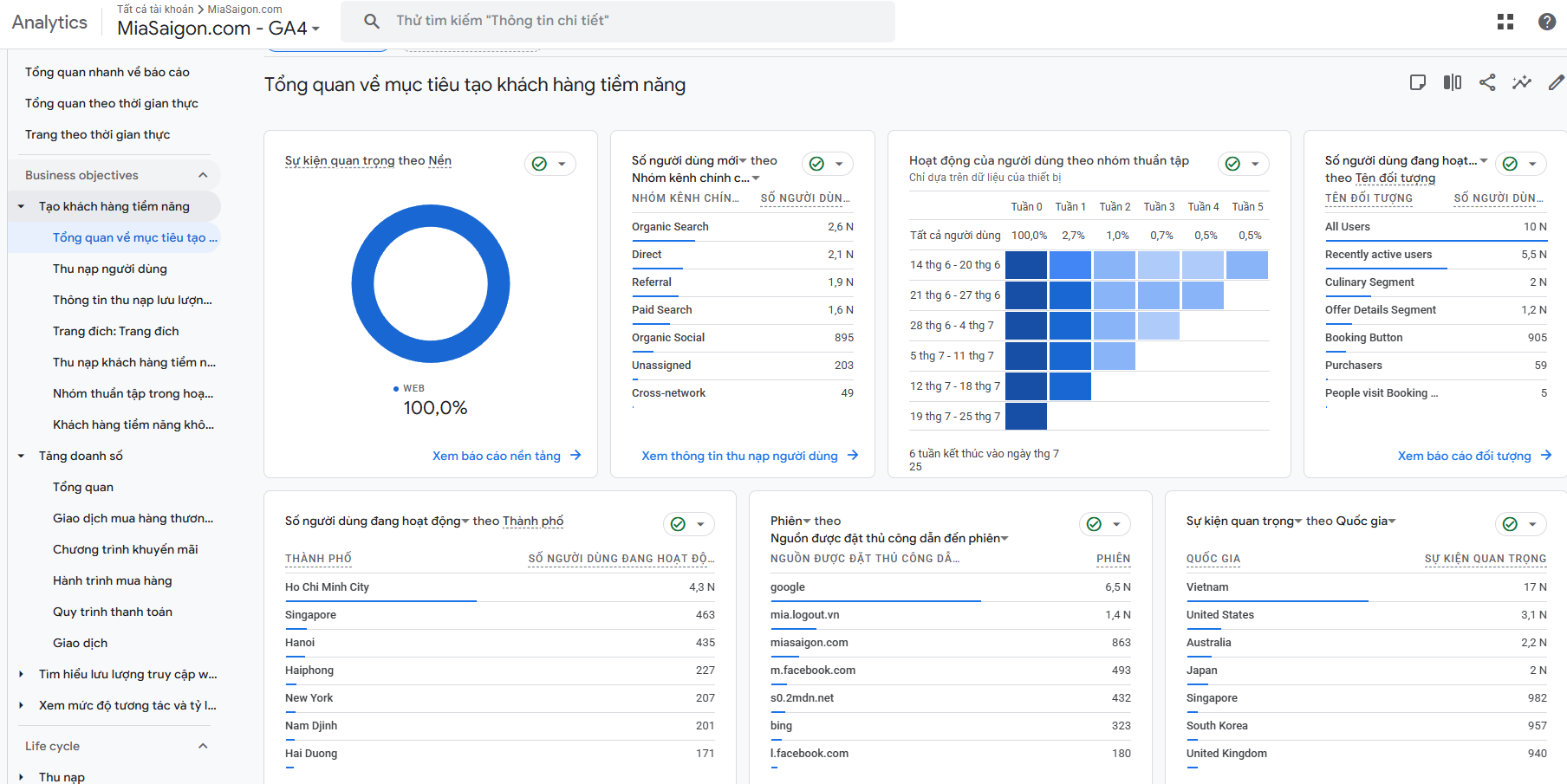
Task: Expand Tìm hiểu lưu lượng truy cập tree item
Action: 22,674
